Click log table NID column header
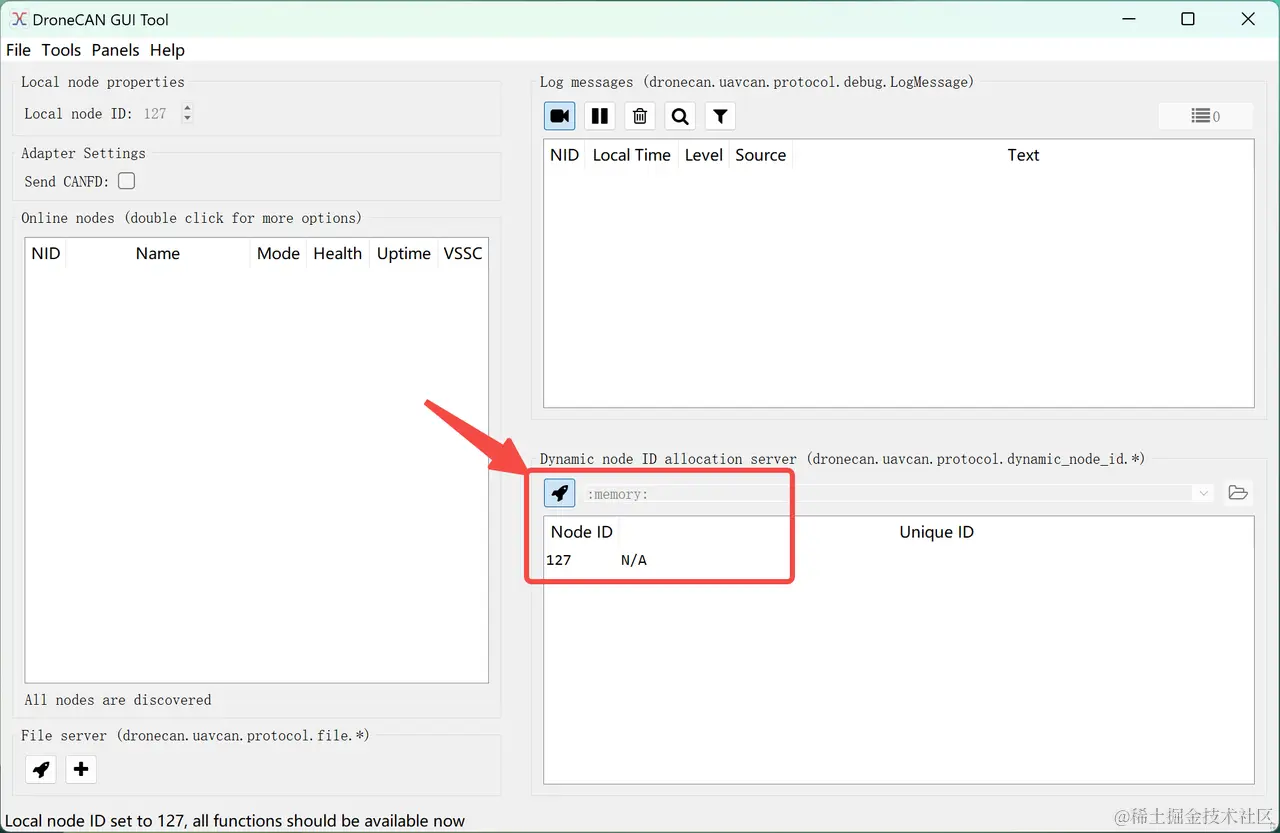The width and height of the screenshot is (1280, 833). tap(565, 155)
